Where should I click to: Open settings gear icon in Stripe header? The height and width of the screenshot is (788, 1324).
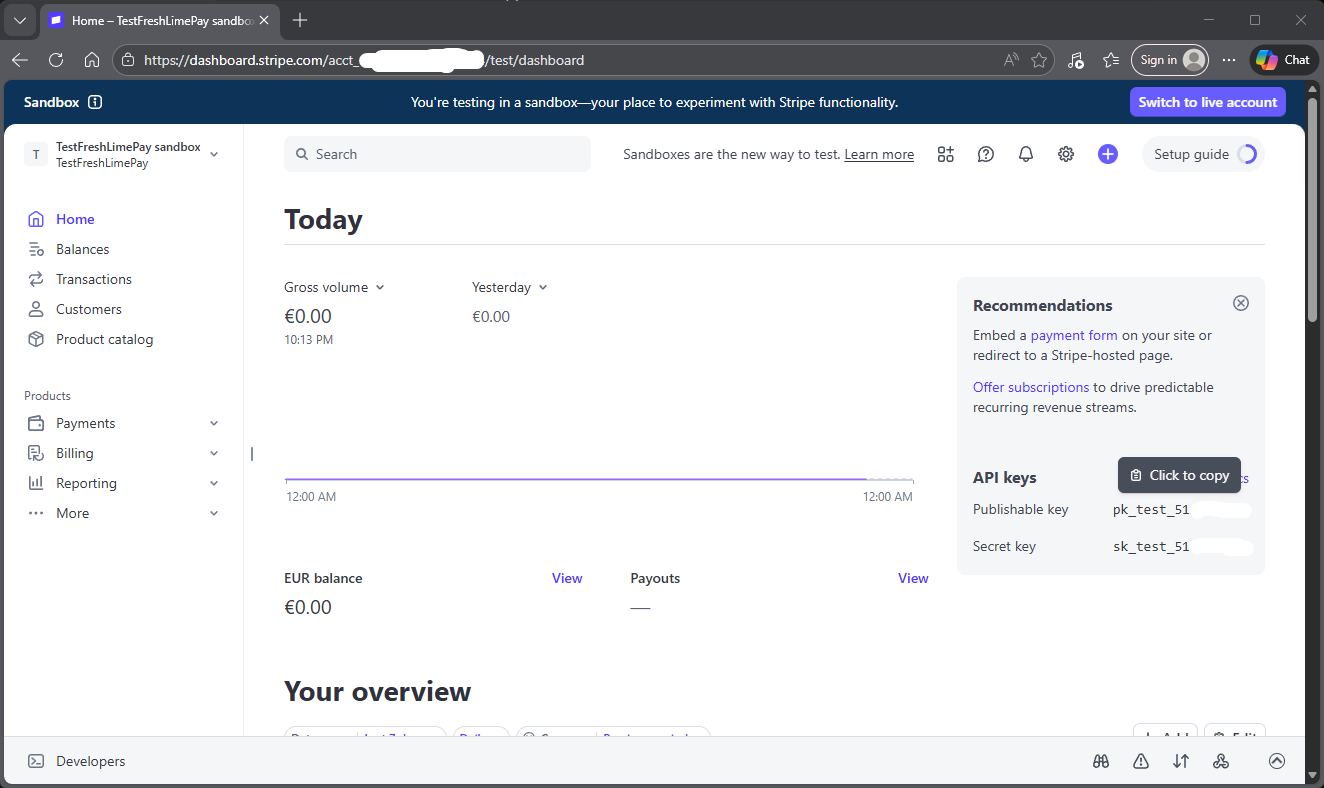pos(1066,154)
